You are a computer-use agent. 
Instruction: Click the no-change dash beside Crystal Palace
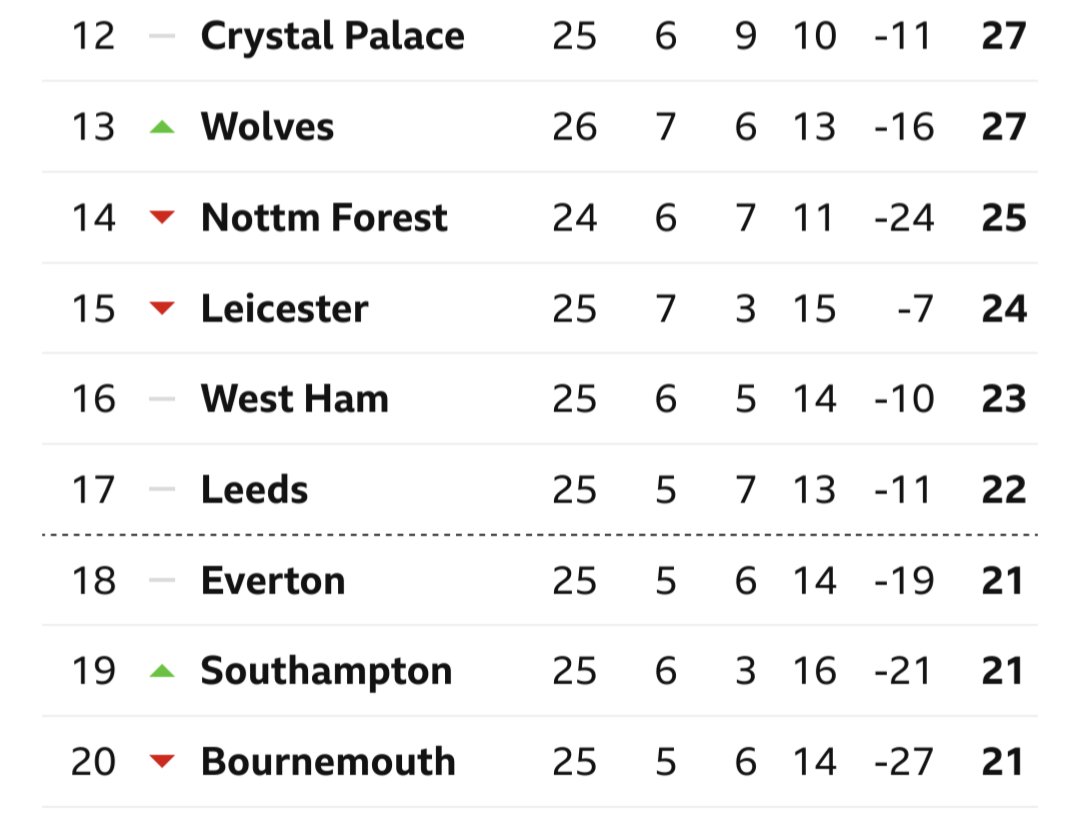pos(162,36)
